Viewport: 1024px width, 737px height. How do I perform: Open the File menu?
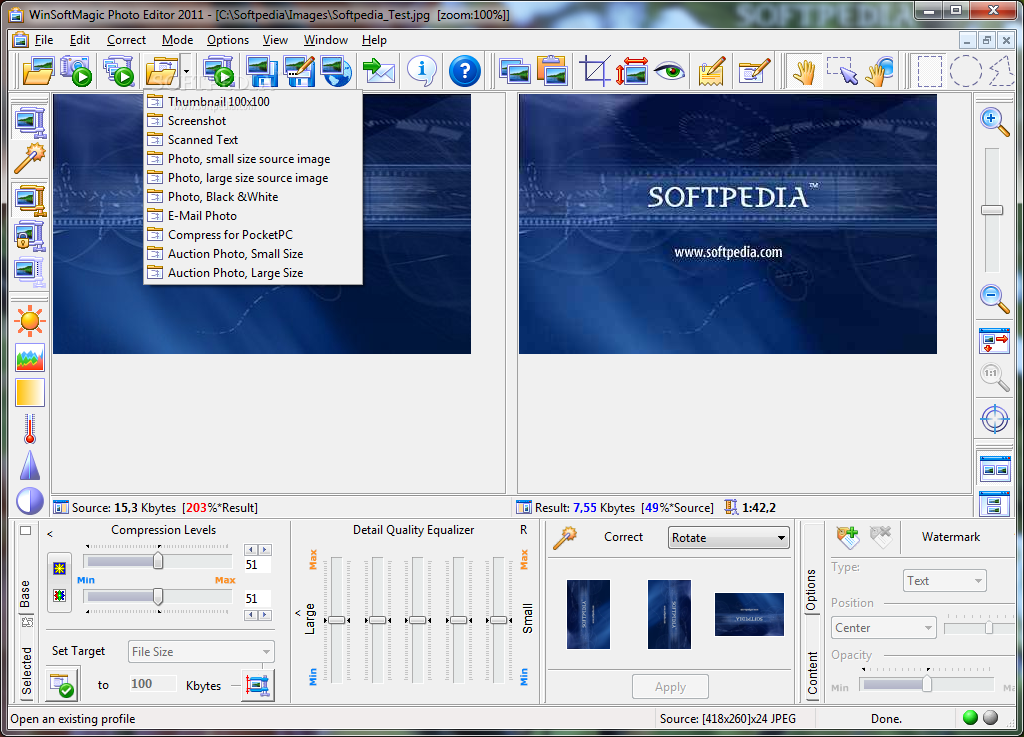[44, 40]
